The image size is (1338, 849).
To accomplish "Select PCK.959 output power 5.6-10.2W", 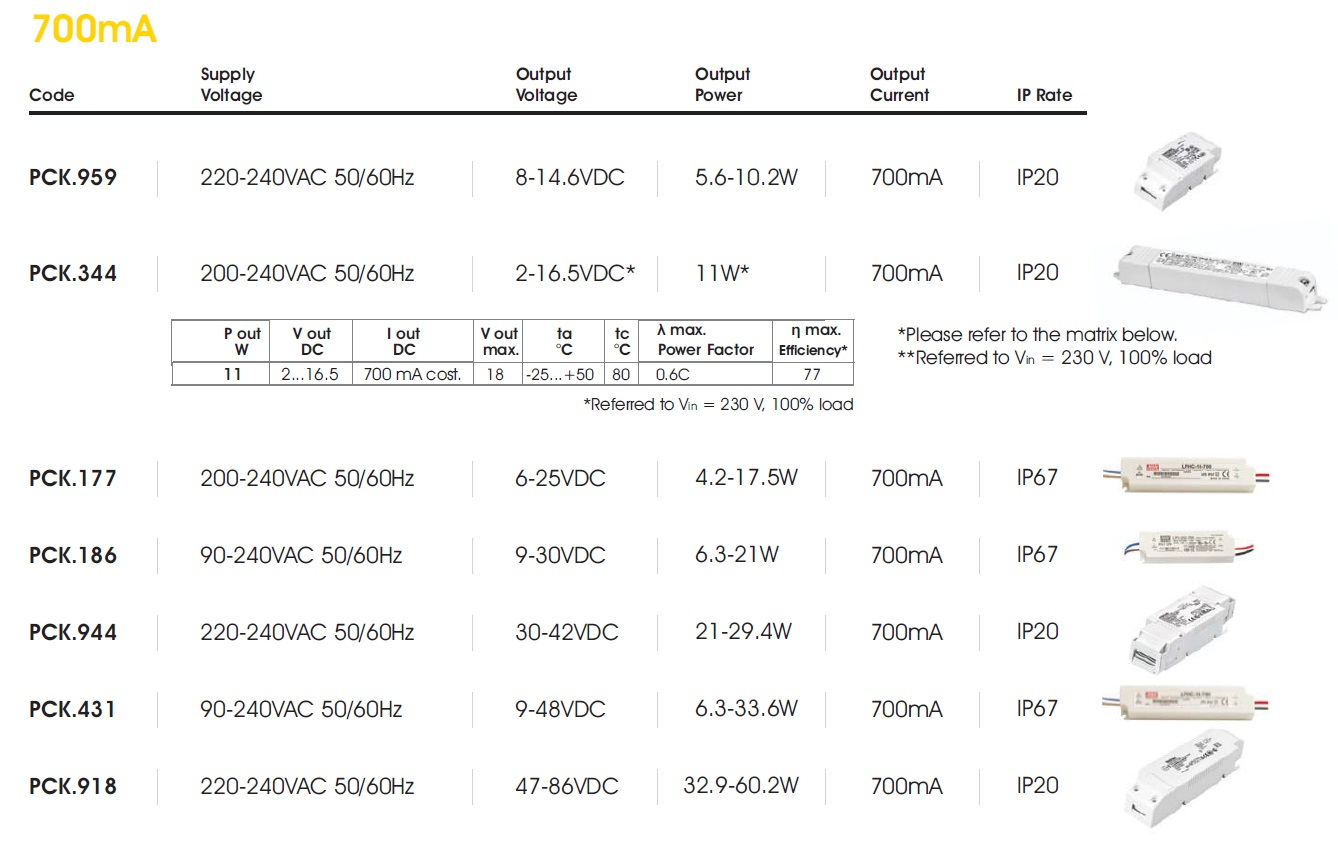I will click(x=746, y=178).
